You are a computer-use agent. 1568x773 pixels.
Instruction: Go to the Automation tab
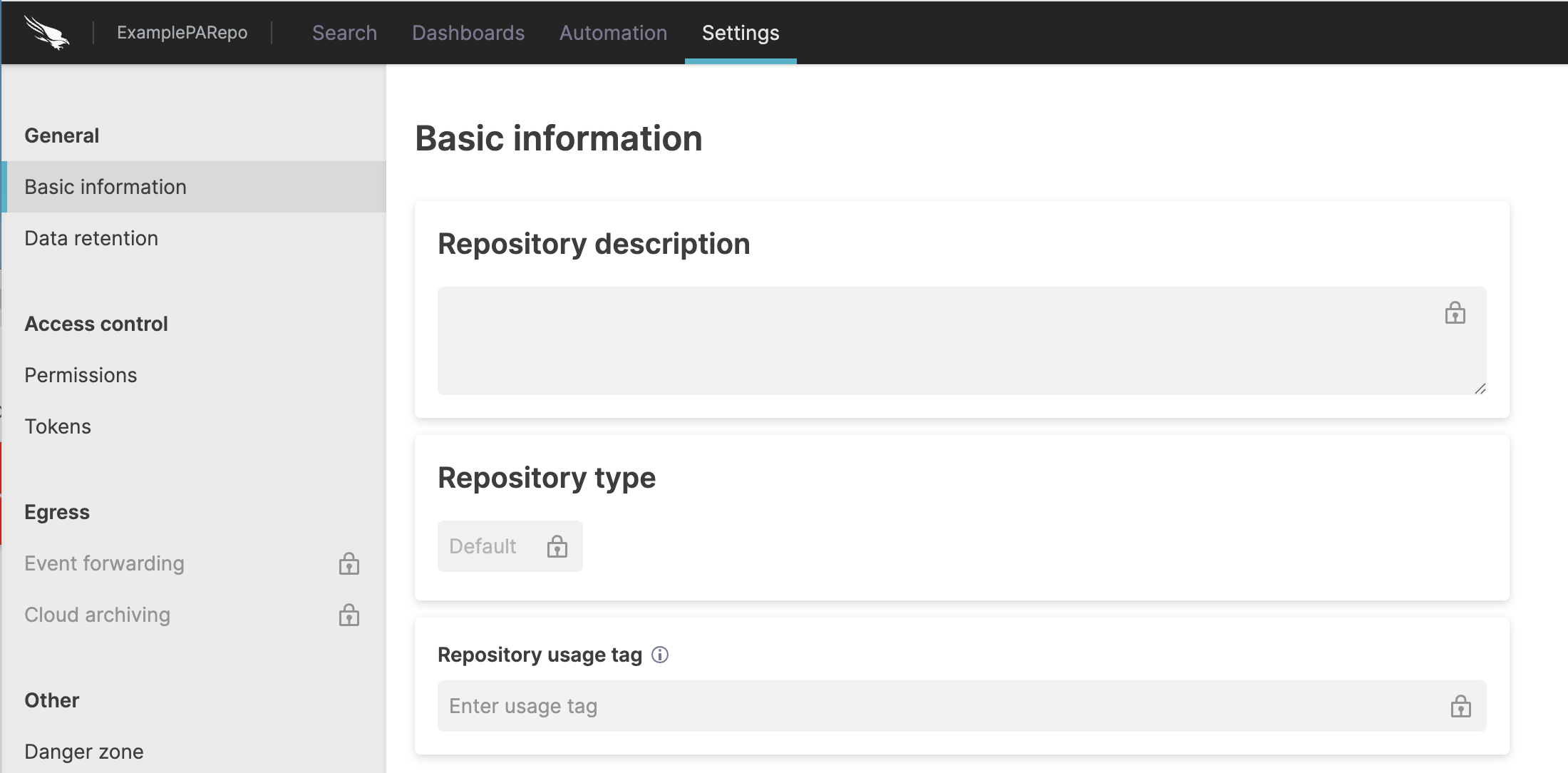613,33
